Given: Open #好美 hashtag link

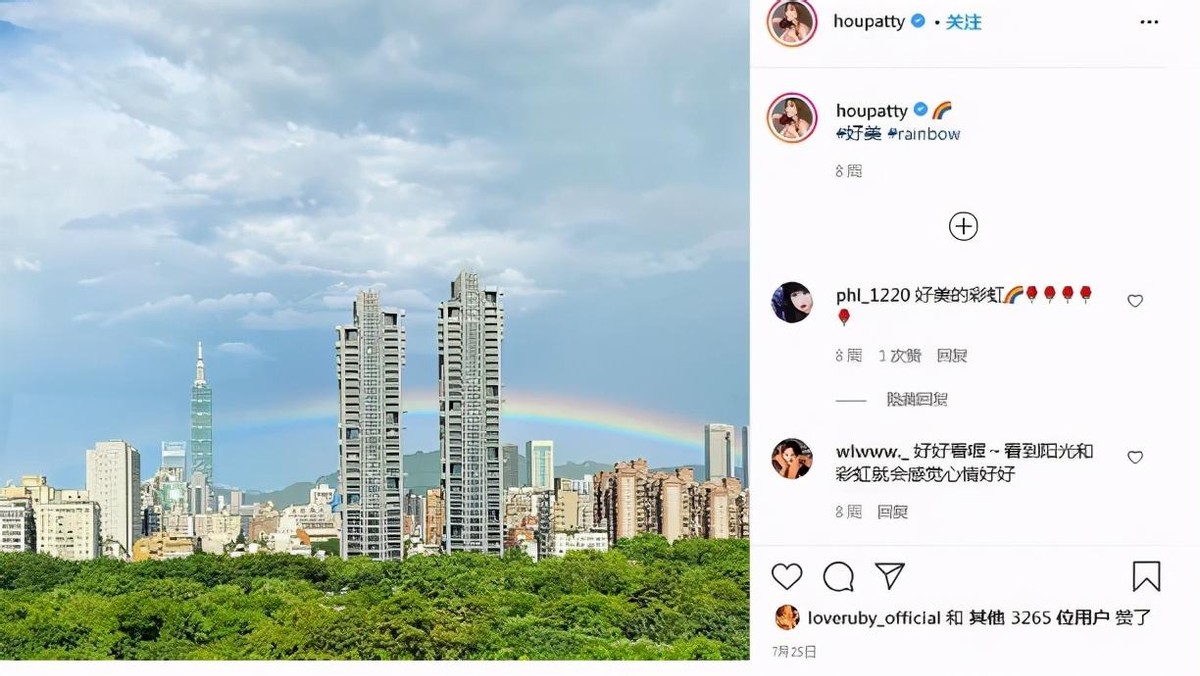Looking at the screenshot, I should pos(859,133).
